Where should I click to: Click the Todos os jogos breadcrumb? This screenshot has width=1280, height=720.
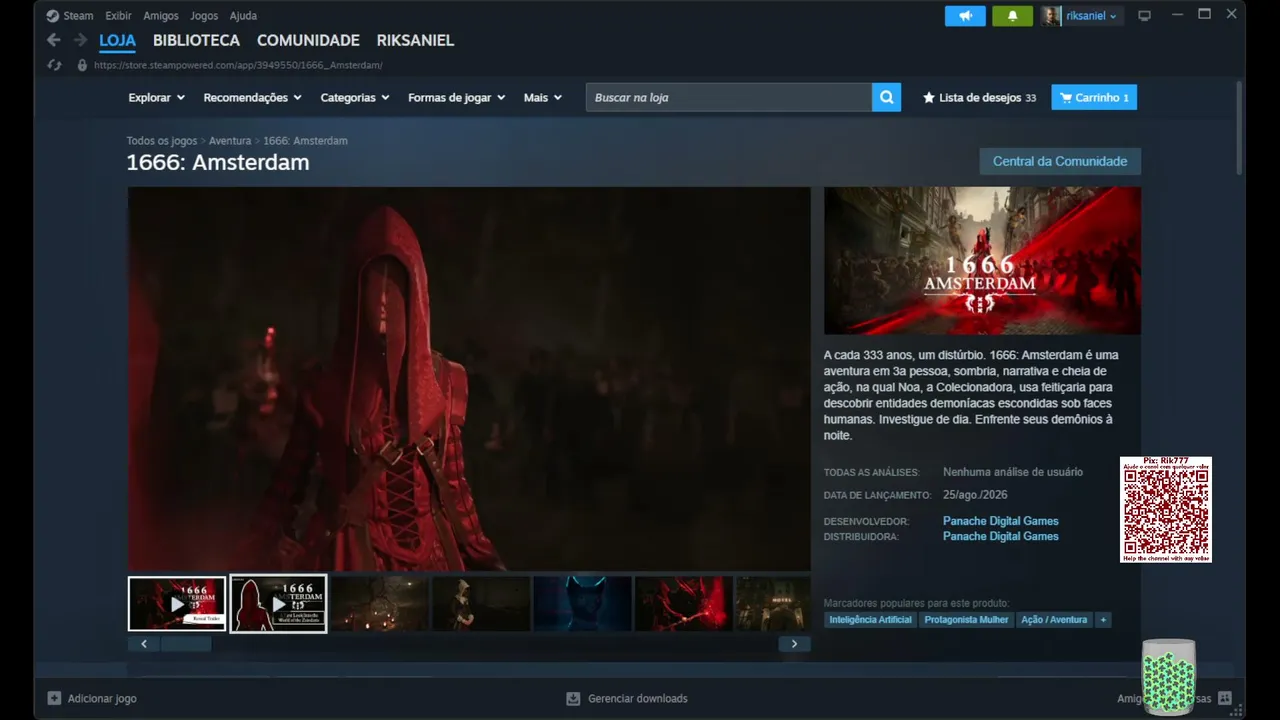162,141
